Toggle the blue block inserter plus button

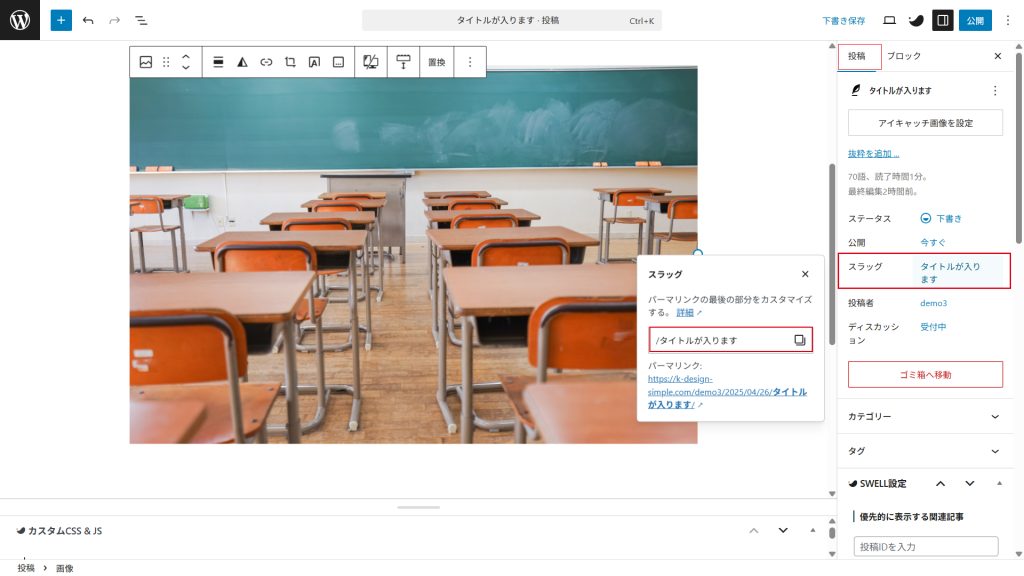click(x=61, y=20)
